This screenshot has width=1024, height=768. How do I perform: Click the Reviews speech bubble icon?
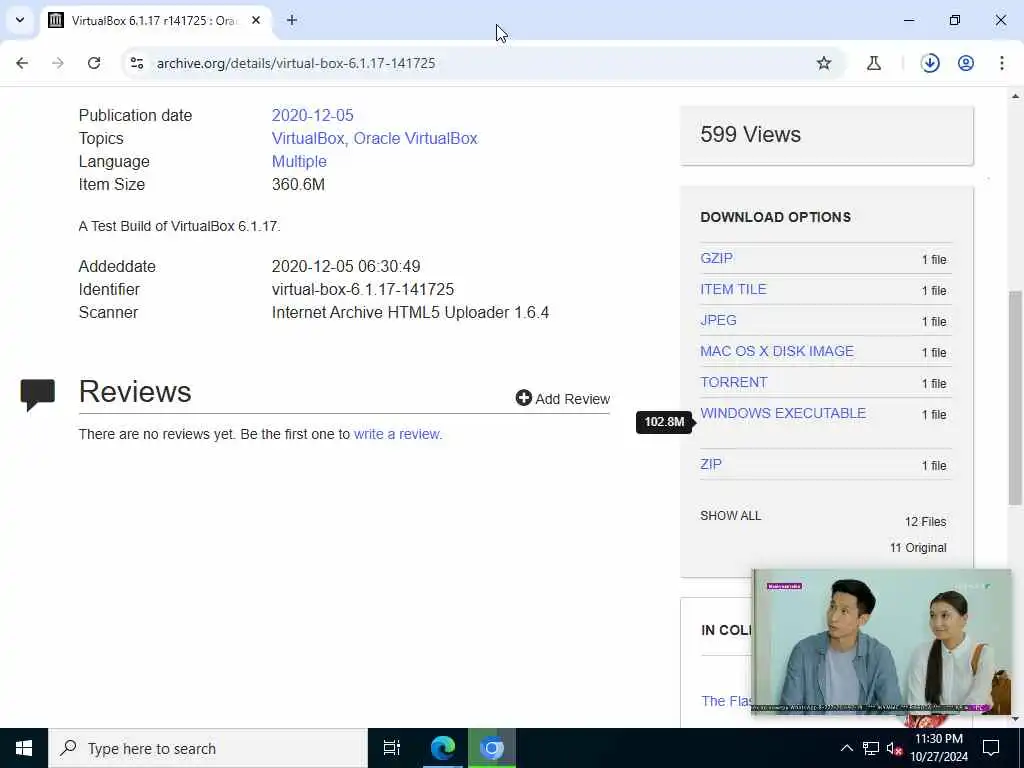point(37,394)
